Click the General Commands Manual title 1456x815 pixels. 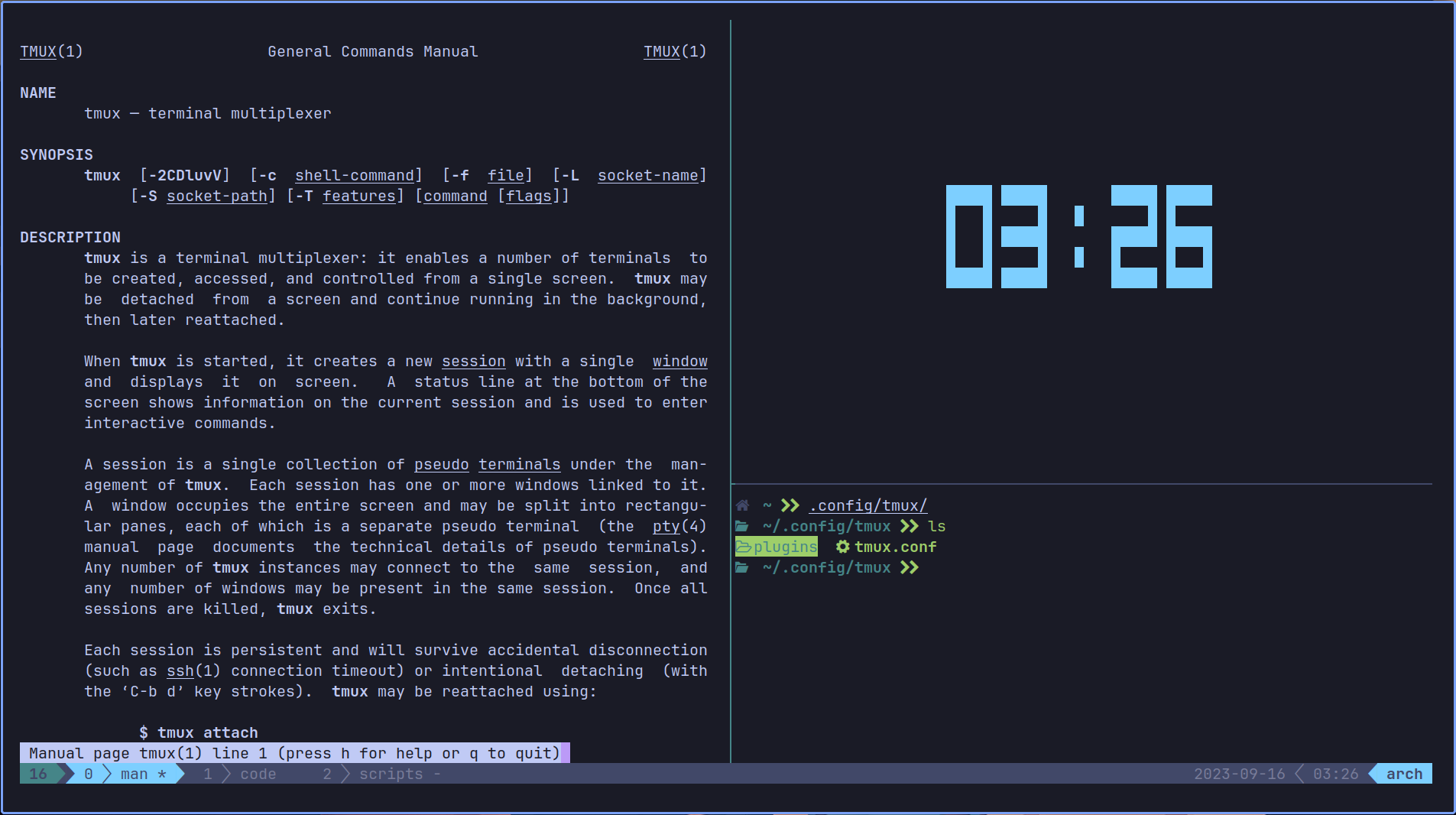(373, 51)
